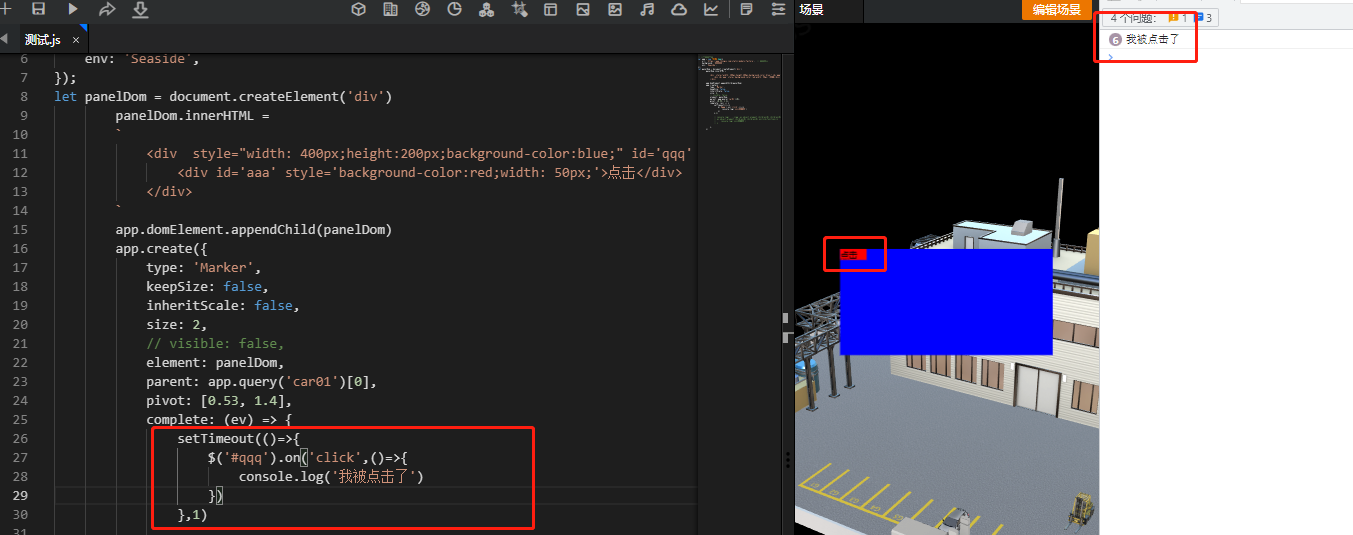The width and height of the screenshot is (1353, 535).
Task: Open the panel layout icon in toolbar
Action: [x=551, y=9]
